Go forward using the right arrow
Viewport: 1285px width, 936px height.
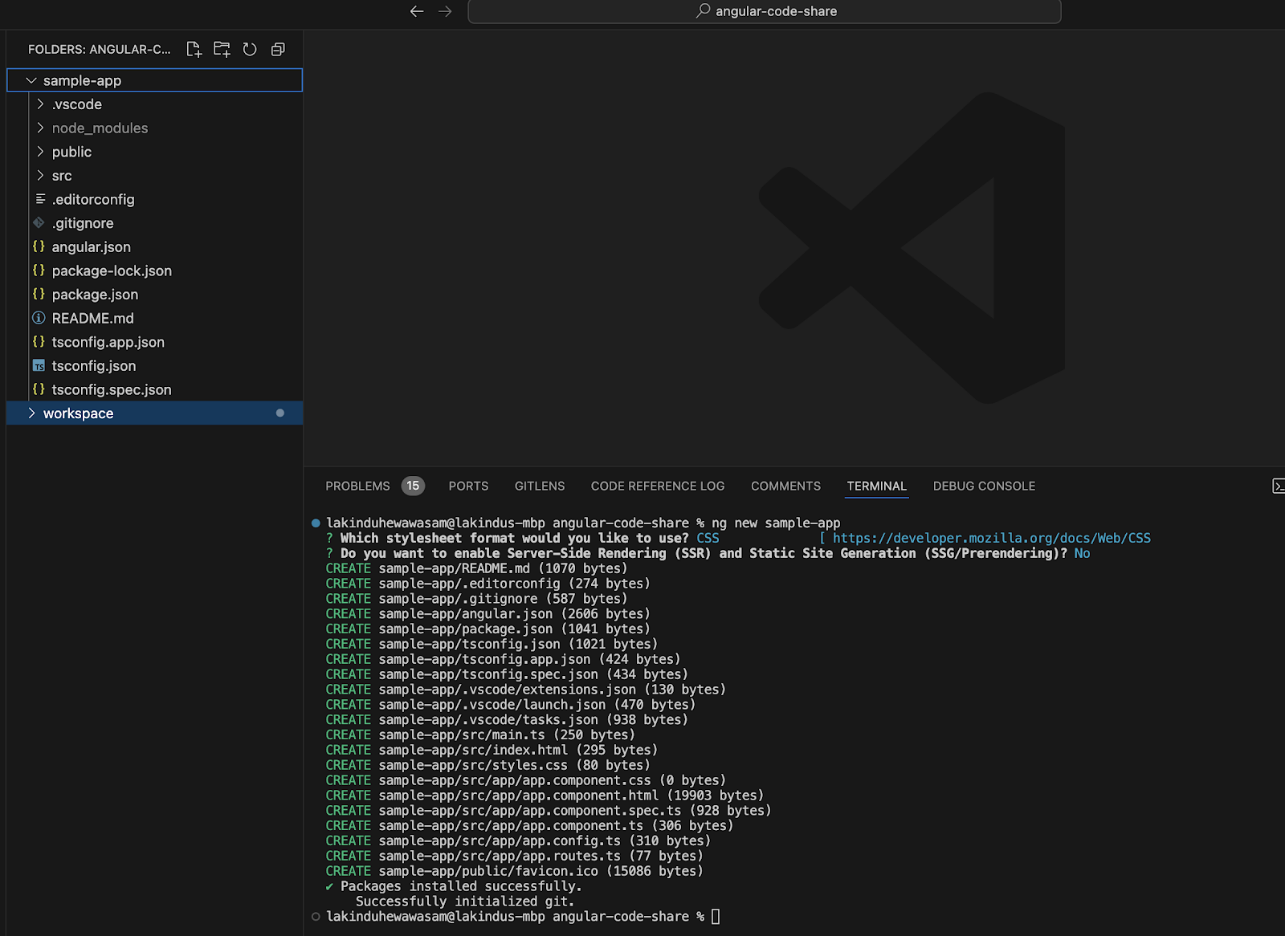[x=445, y=11]
